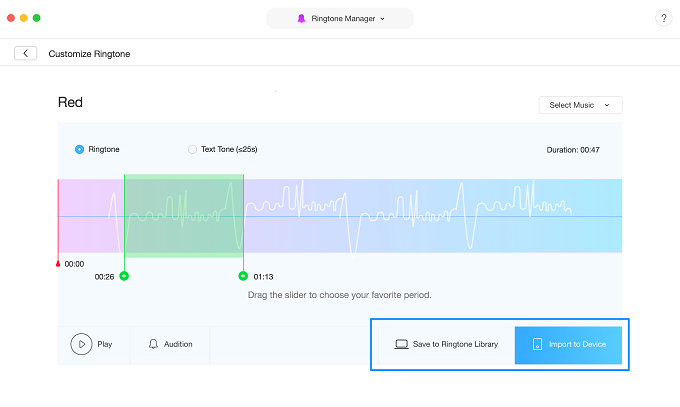Select the Text Tone (≤25s) radio option
The height and width of the screenshot is (407, 680).
(x=193, y=149)
